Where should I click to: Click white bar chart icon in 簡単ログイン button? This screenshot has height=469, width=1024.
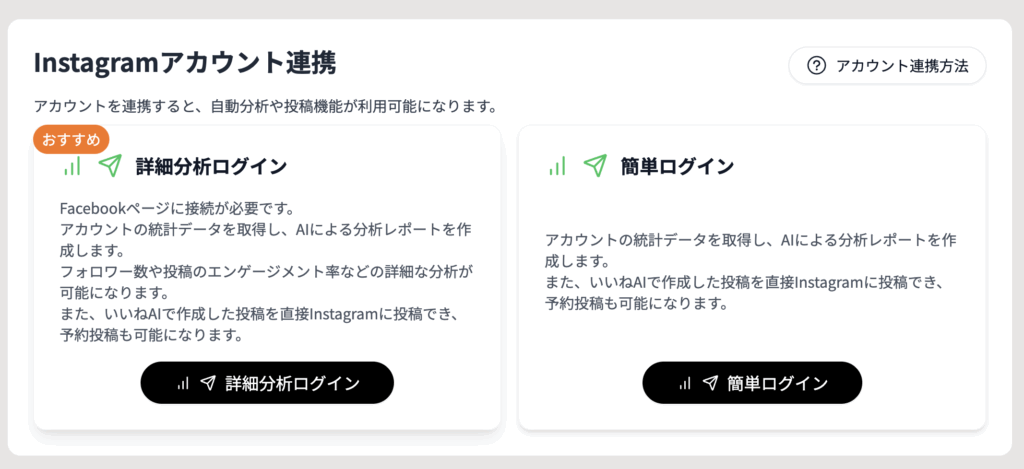tap(684, 383)
